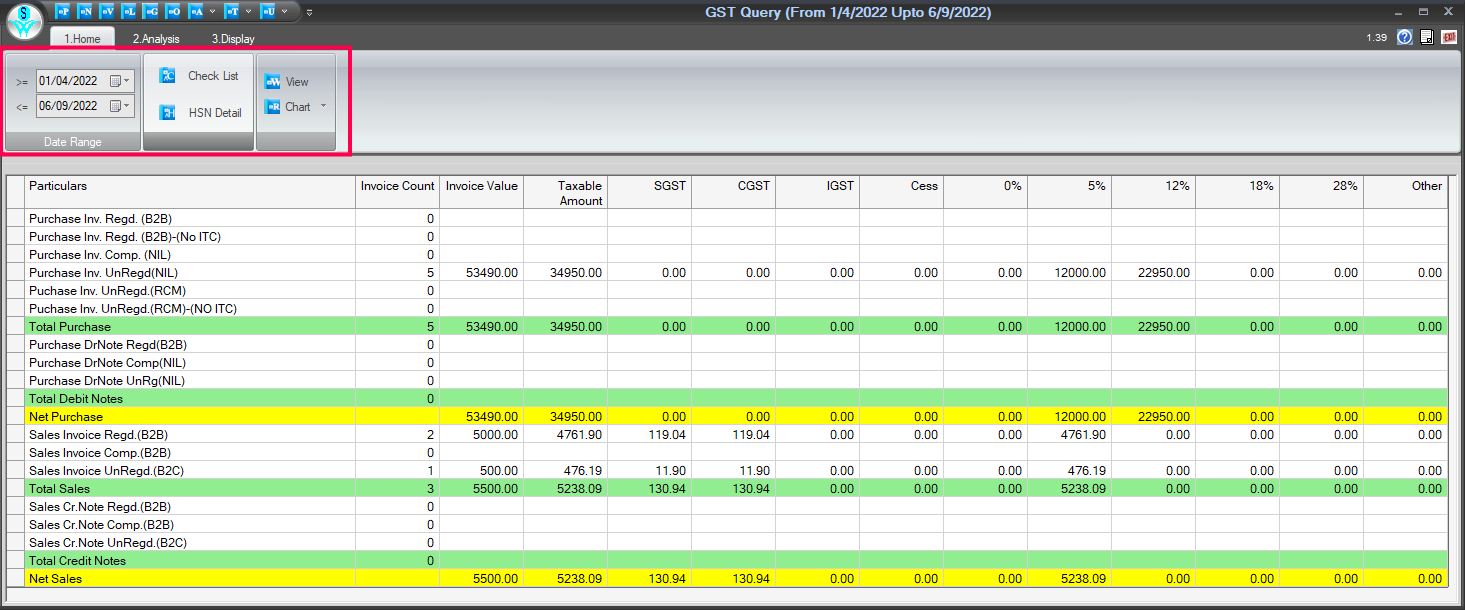
Task: Select the Sales Cr.Note UnRegd.(B2C) row
Action: (727, 542)
